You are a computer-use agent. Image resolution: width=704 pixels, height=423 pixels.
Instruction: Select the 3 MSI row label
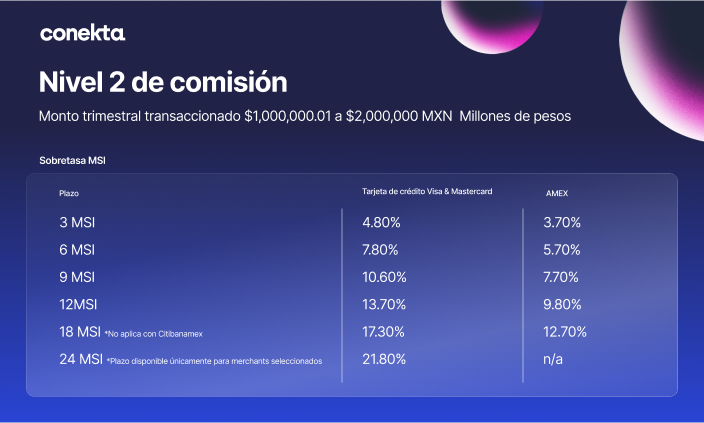[77, 222]
